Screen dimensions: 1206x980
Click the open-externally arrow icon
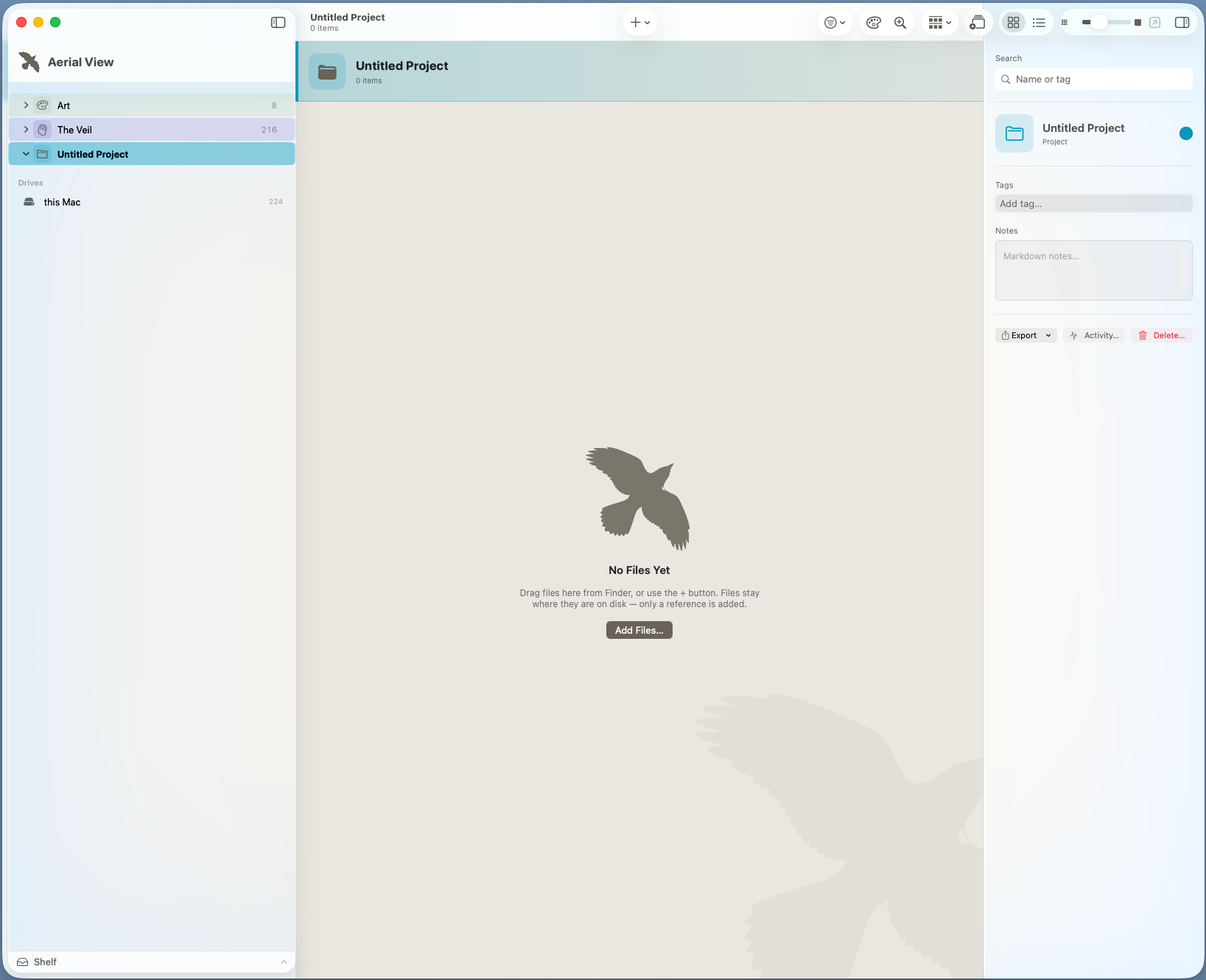(x=1155, y=22)
